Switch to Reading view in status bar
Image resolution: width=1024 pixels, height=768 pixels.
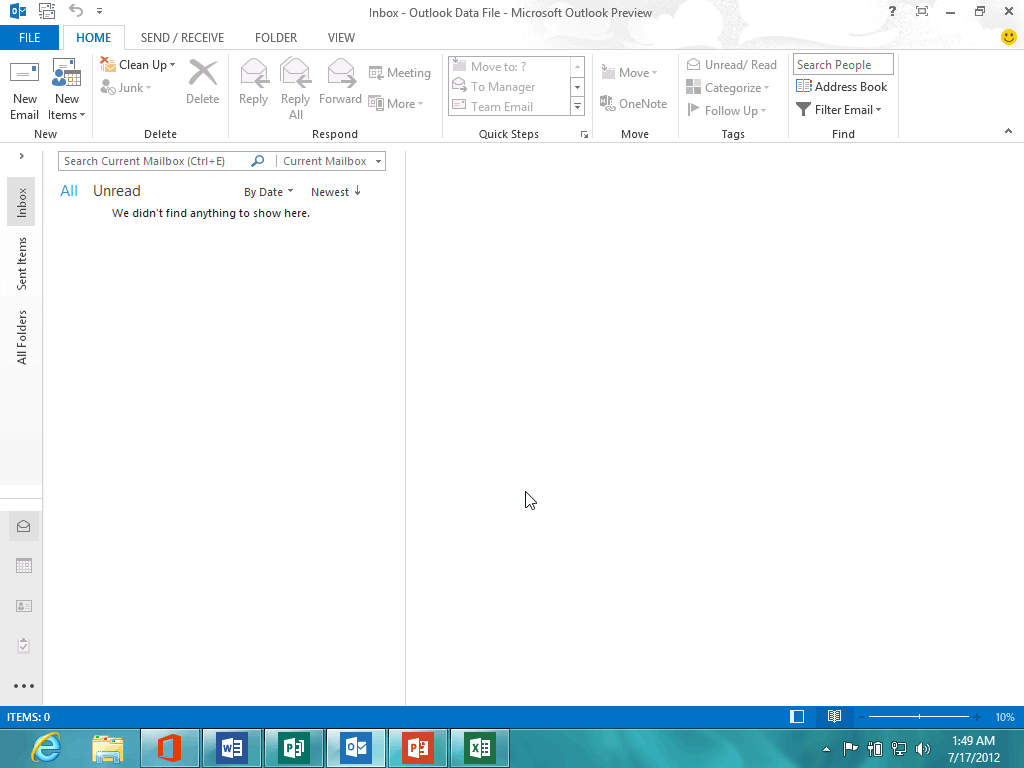tap(834, 717)
